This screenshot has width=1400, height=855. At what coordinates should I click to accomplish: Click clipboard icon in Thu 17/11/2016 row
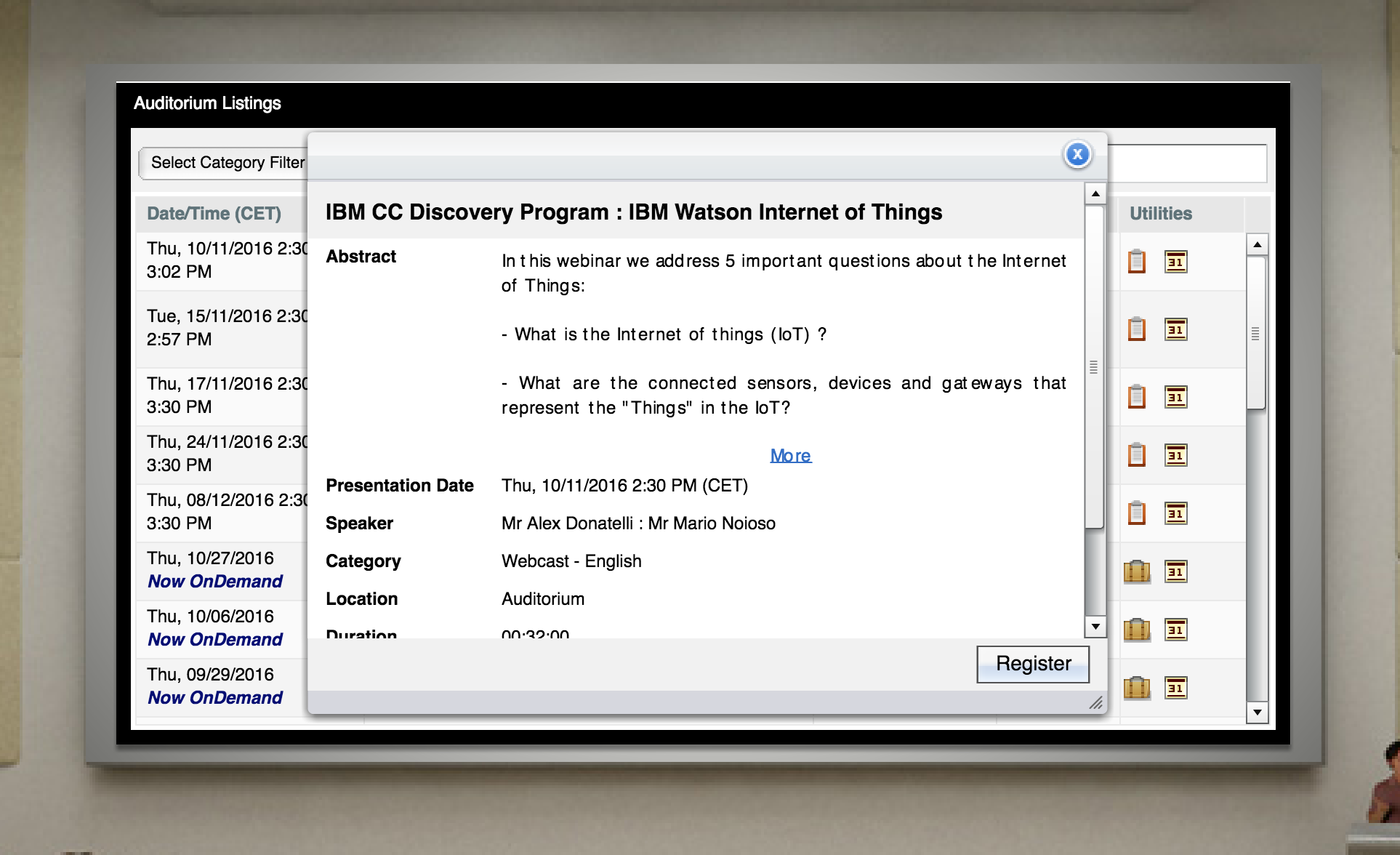[x=1137, y=396]
